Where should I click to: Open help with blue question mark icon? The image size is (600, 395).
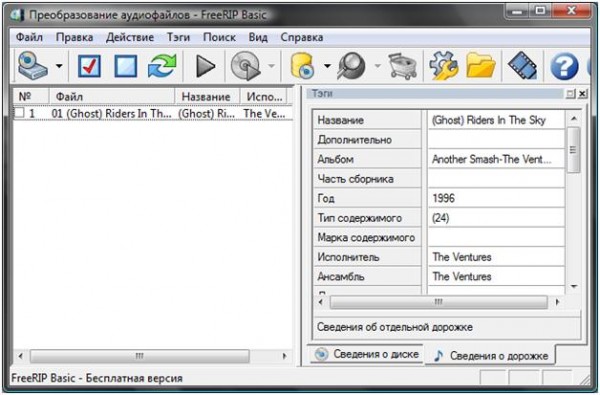[x=564, y=66]
